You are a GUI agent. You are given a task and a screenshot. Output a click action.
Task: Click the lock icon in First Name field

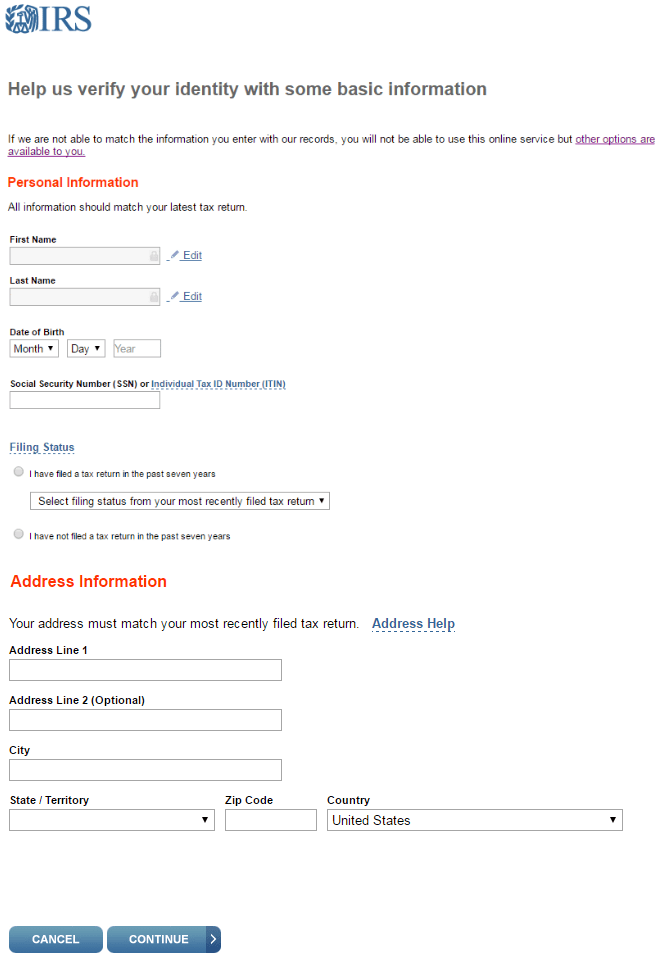tap(154, 256)
